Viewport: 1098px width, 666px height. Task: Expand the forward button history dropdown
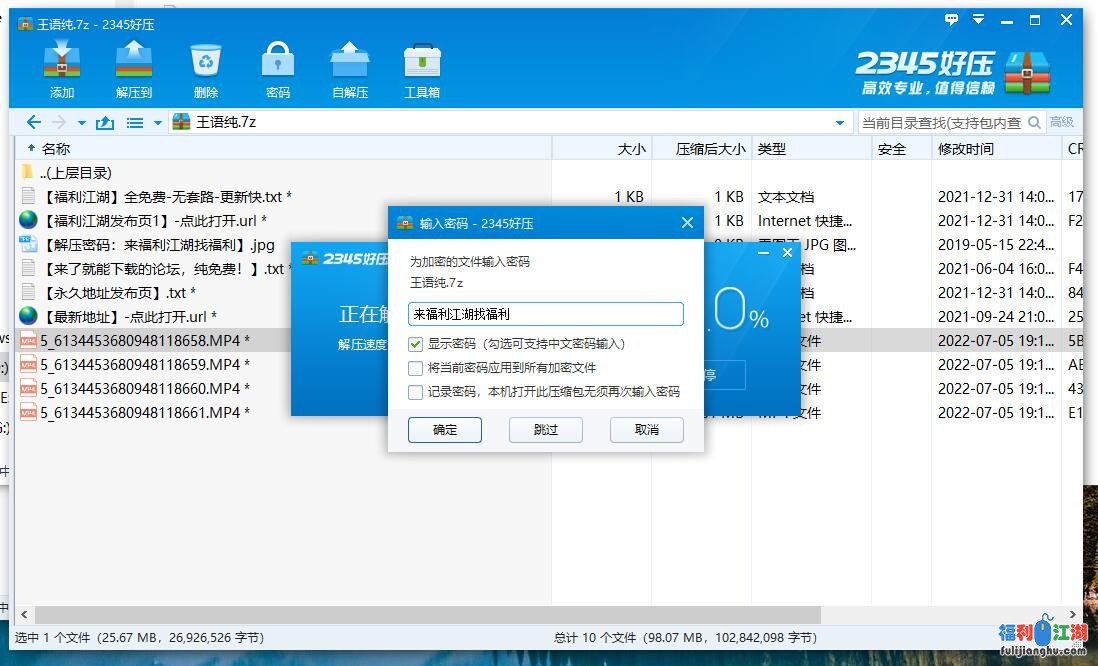[80, 121]
